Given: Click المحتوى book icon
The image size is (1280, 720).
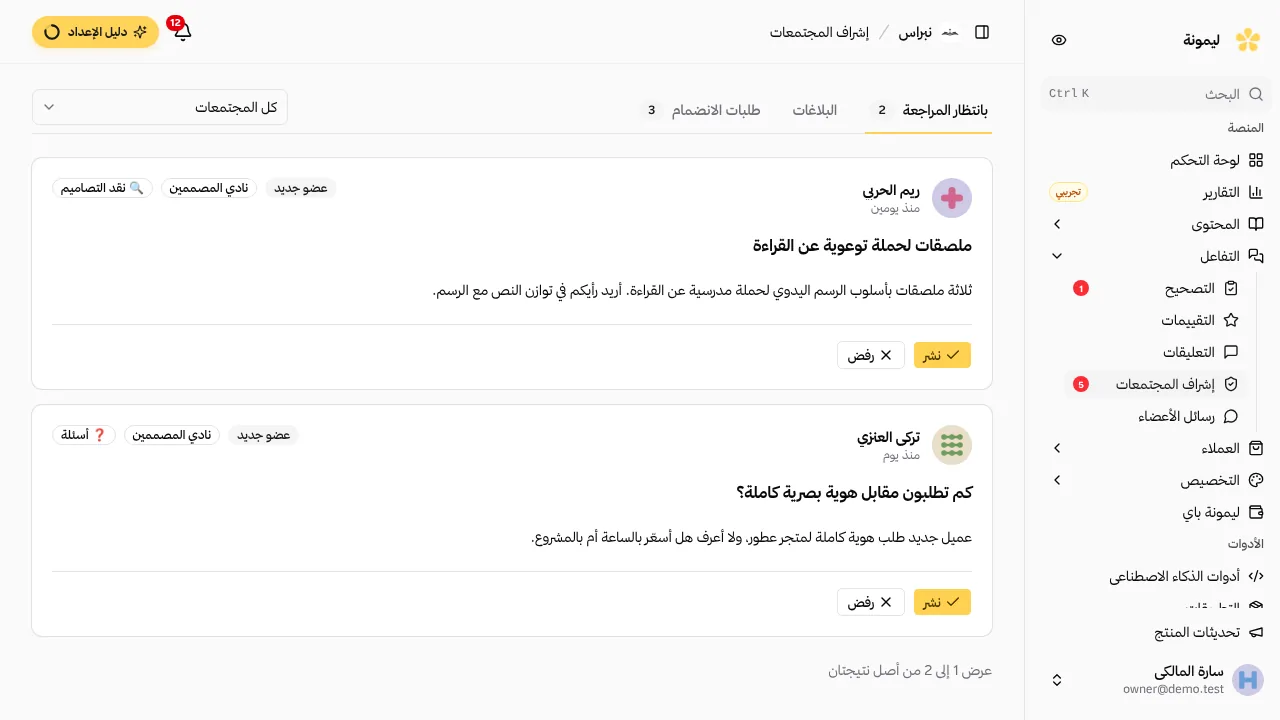Looking at the screenshot, I should tap(1257, 224).
